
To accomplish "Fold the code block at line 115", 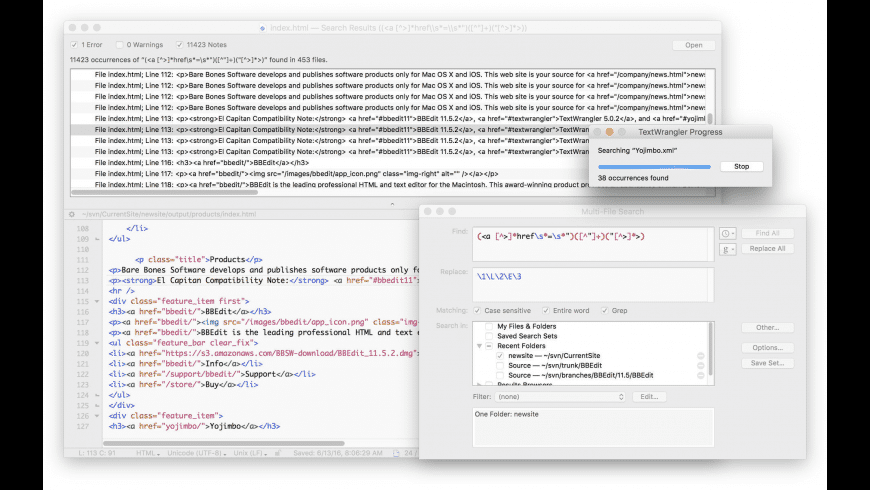I will 97,301.
